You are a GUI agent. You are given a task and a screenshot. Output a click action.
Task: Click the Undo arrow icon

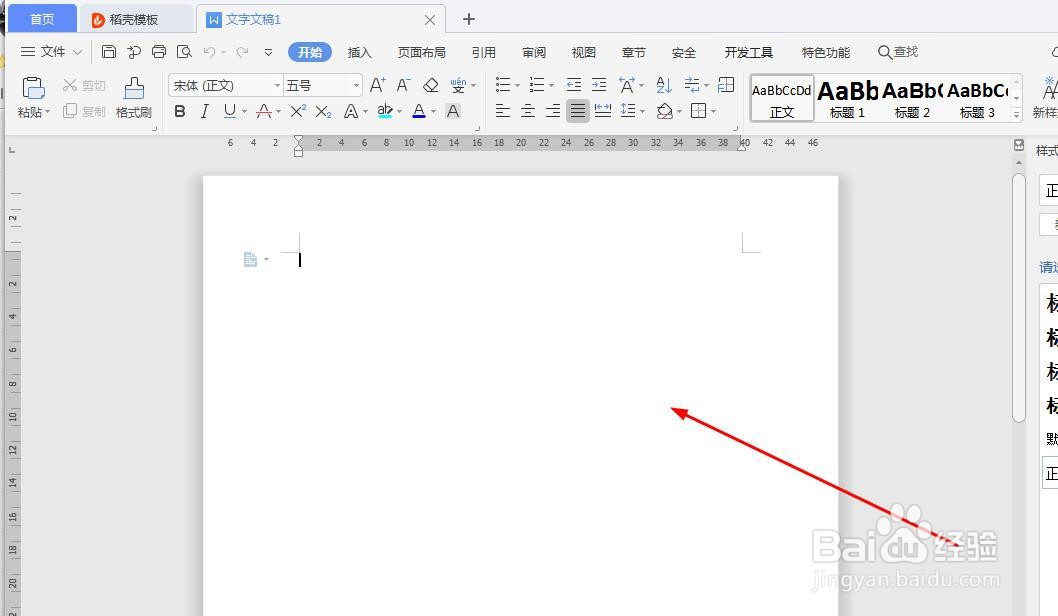210,52
